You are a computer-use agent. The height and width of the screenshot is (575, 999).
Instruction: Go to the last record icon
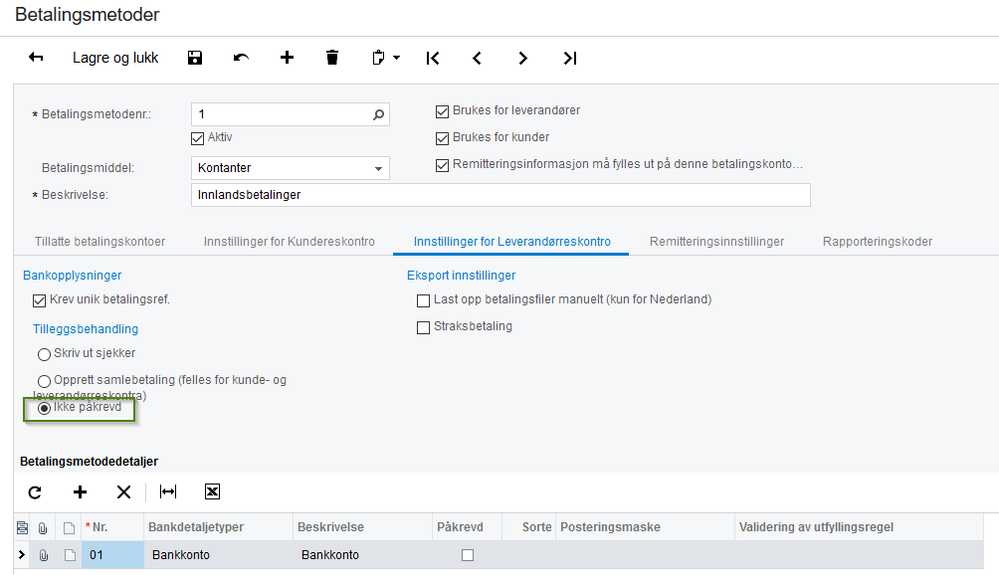click(x=569, y=58)
